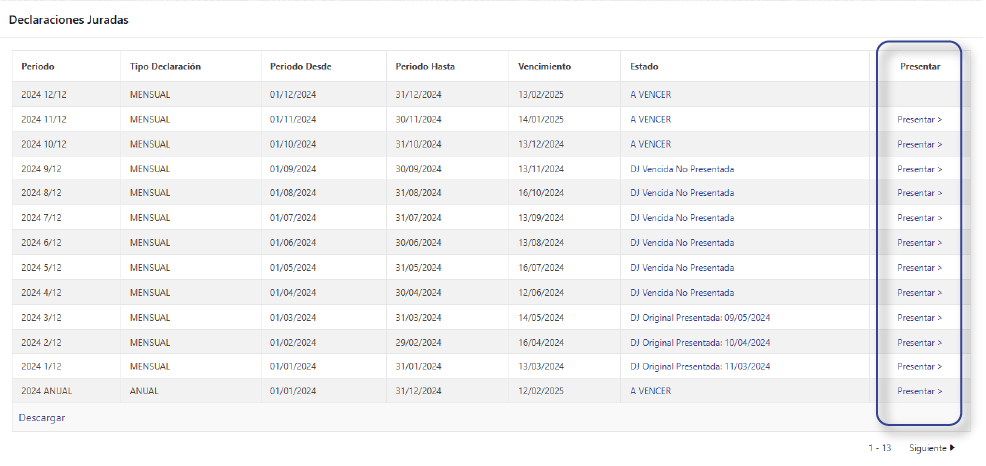Click the Descargar link below the table

(41, 417)
